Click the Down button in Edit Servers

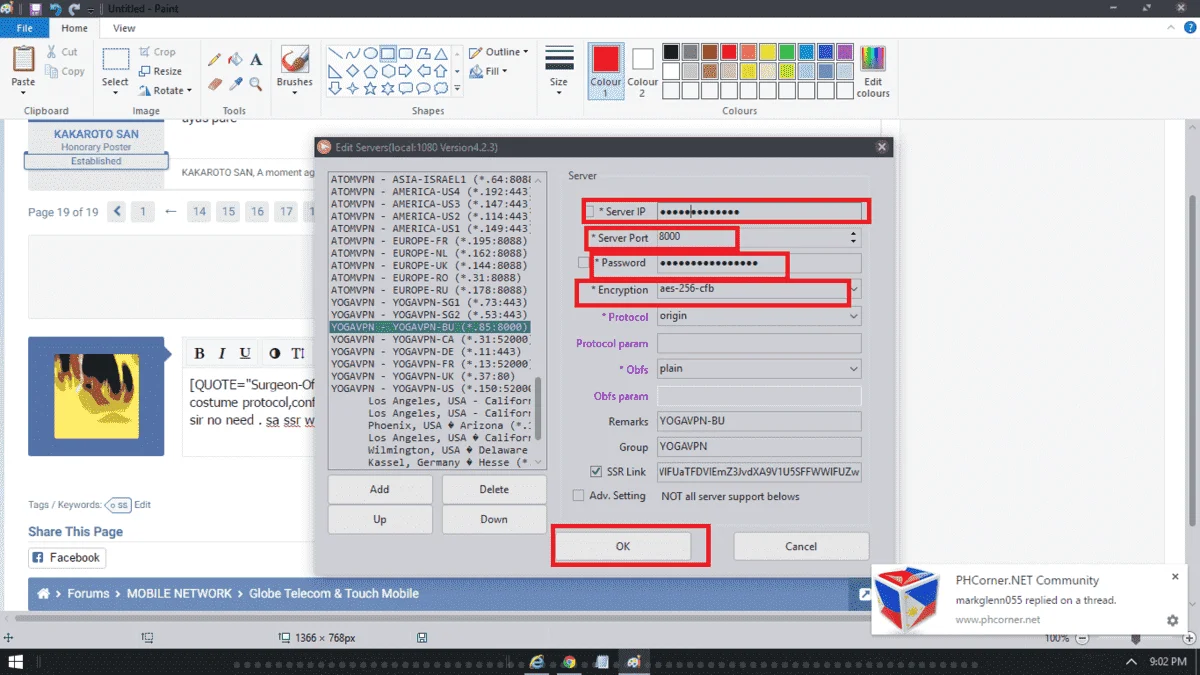click(x=494, y=519)
